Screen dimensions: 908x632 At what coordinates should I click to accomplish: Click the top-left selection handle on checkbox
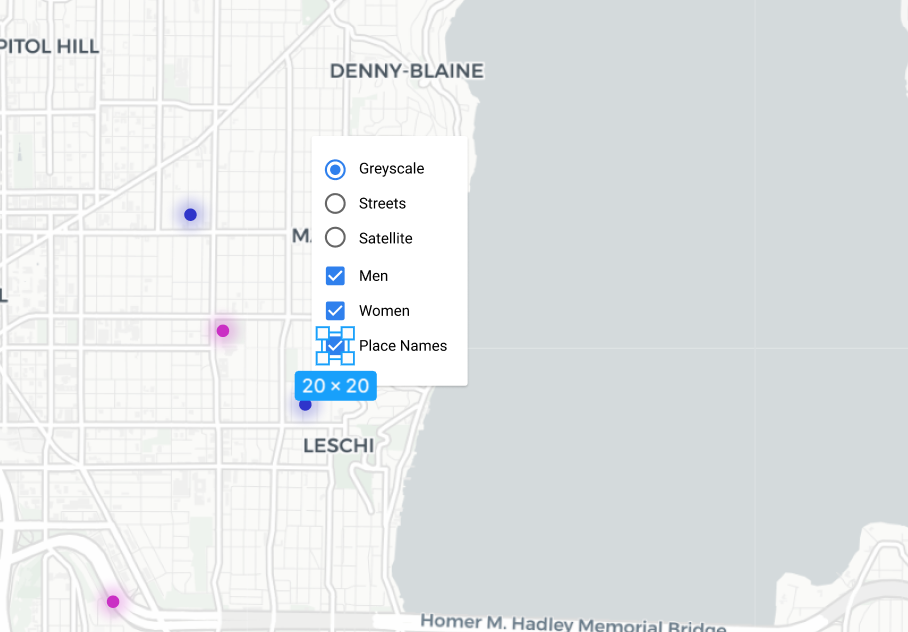tap(323, 333)
